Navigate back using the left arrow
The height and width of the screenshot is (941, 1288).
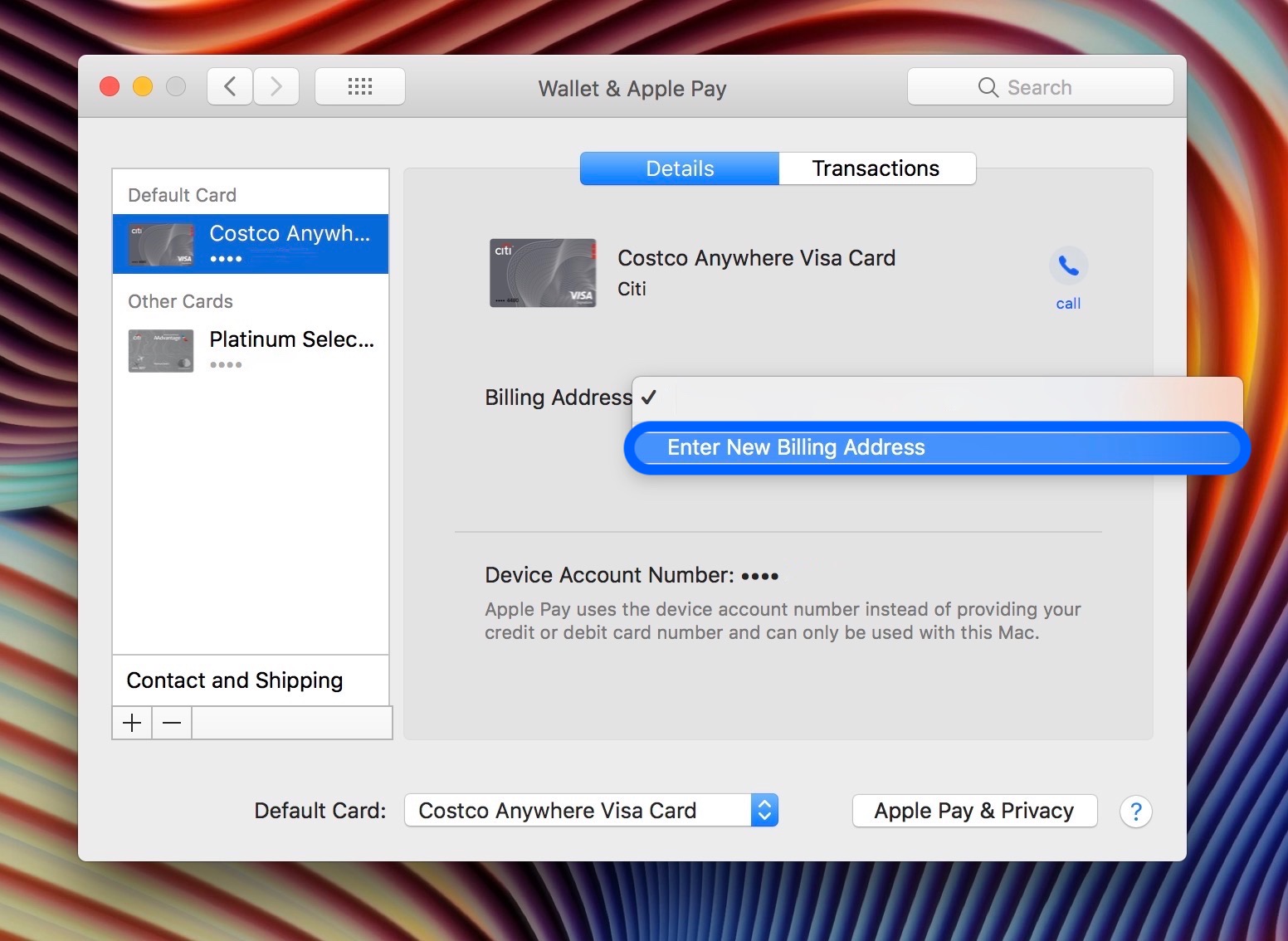point(229,85)
